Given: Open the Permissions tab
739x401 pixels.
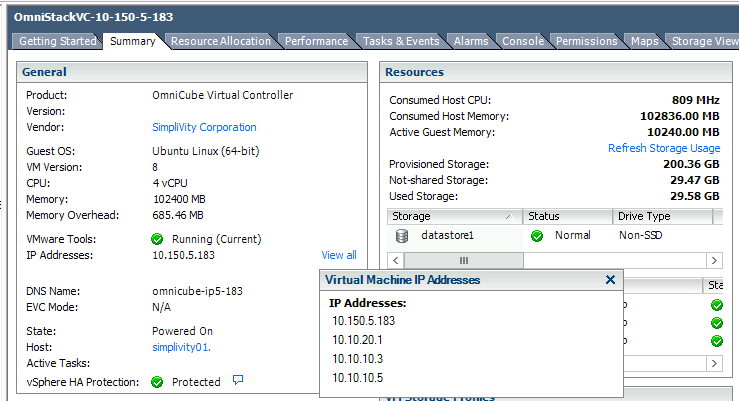Looking at the screenshot, I should pyautogui.click(x=586, y=41).
